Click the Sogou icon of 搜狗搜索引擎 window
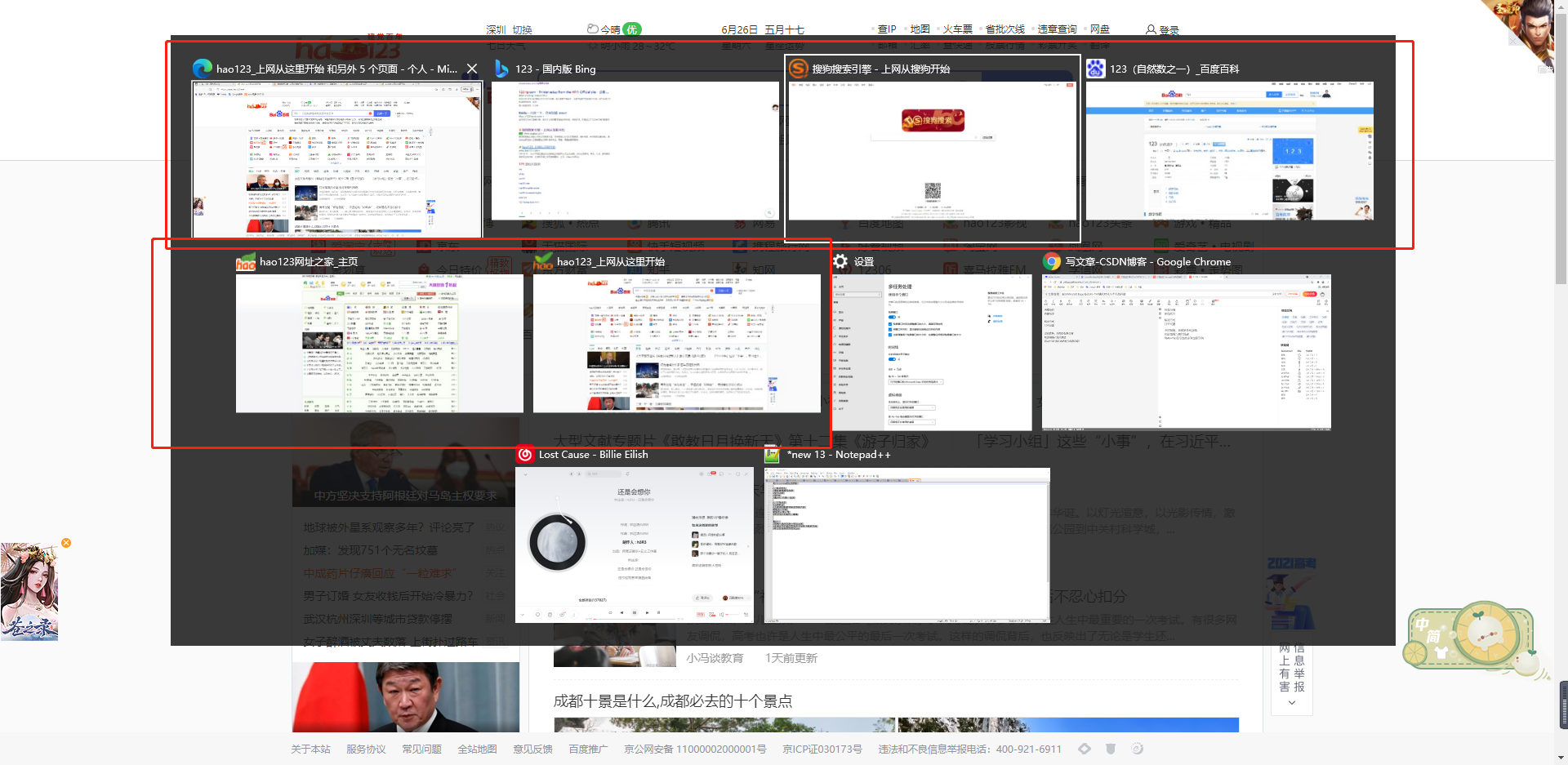Image resolution: width=1568 pixels, height=765 pixels. (x=798, y=69)
